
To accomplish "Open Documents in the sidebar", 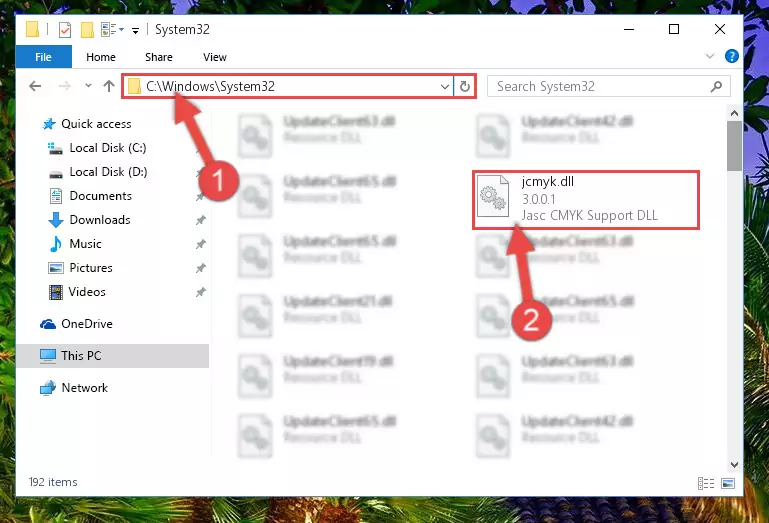I will click(101, 196).
